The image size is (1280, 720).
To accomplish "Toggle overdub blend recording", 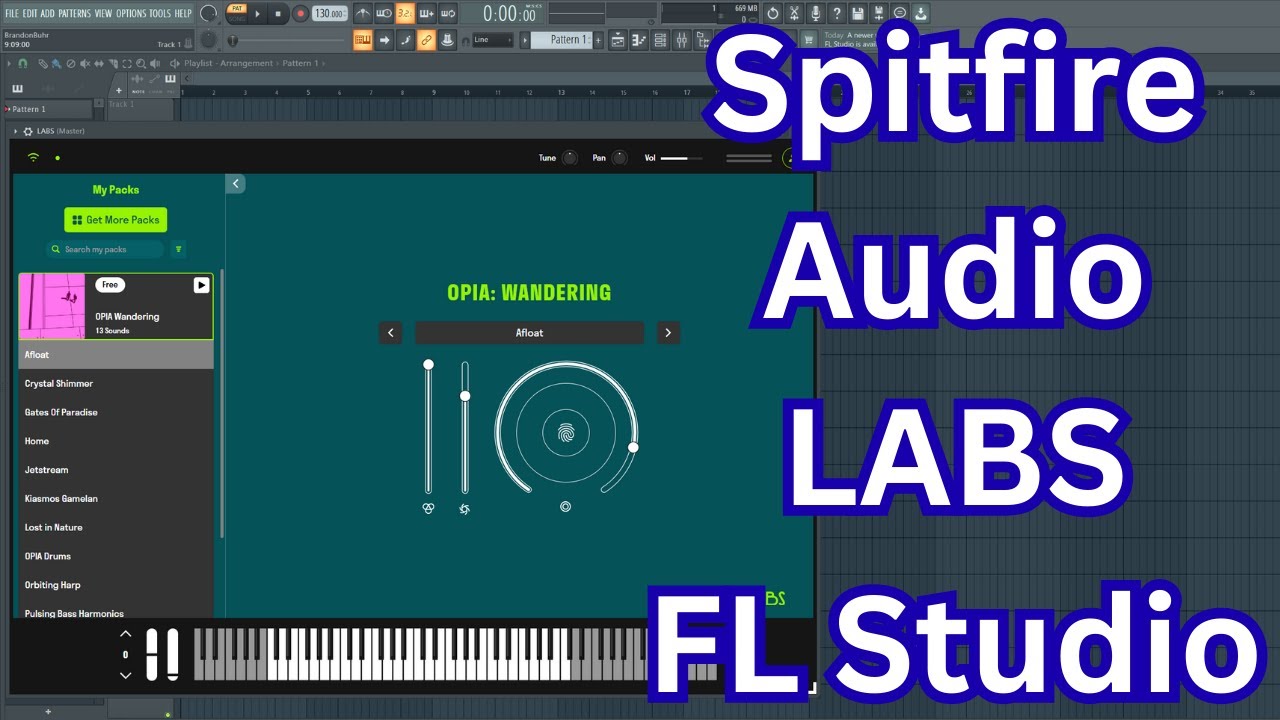I will click(427, 14).
